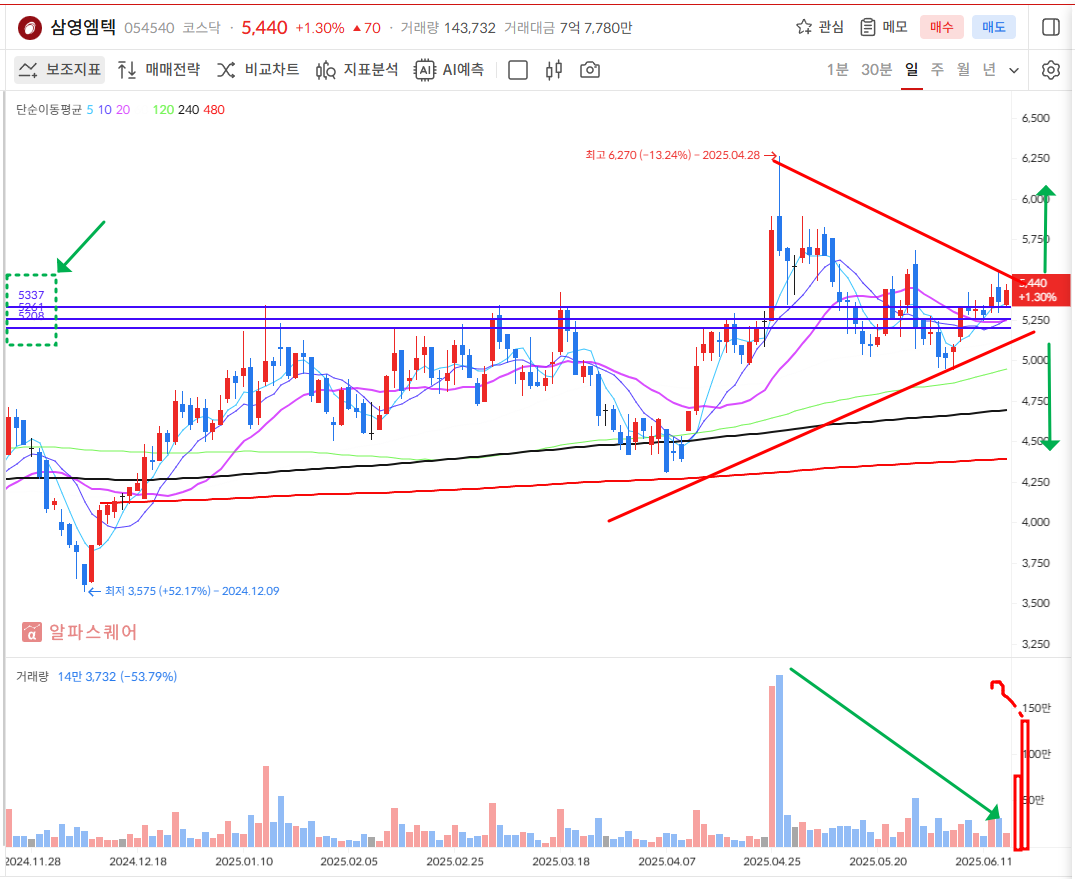Switch to 1분 interval
Screen dimensions: 1075x879
coord(837,69)
